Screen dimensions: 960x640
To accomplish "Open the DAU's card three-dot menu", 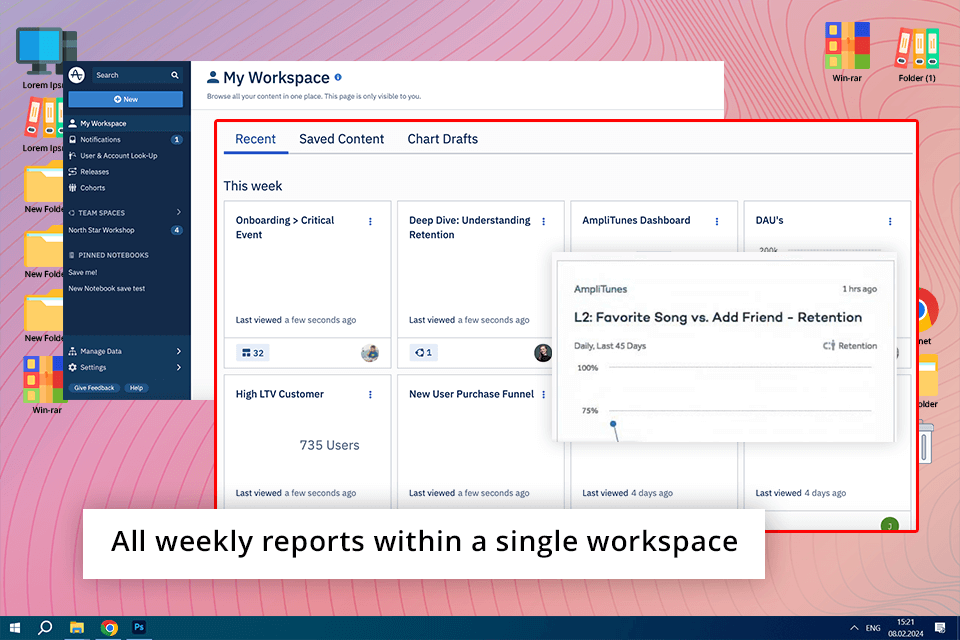I will click(x=890, y=221).
